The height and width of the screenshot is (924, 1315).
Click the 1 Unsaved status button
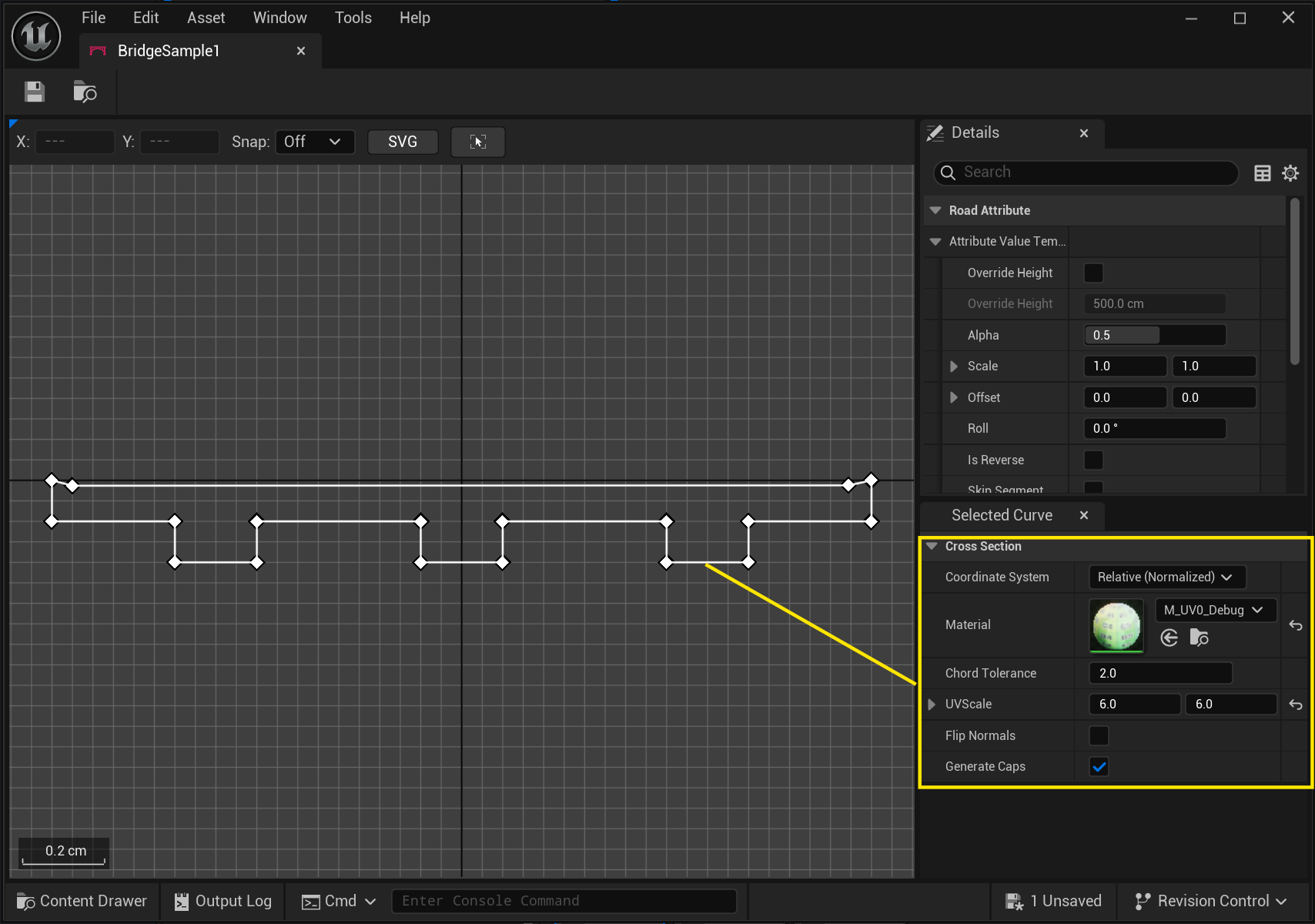pos(1052,901)
